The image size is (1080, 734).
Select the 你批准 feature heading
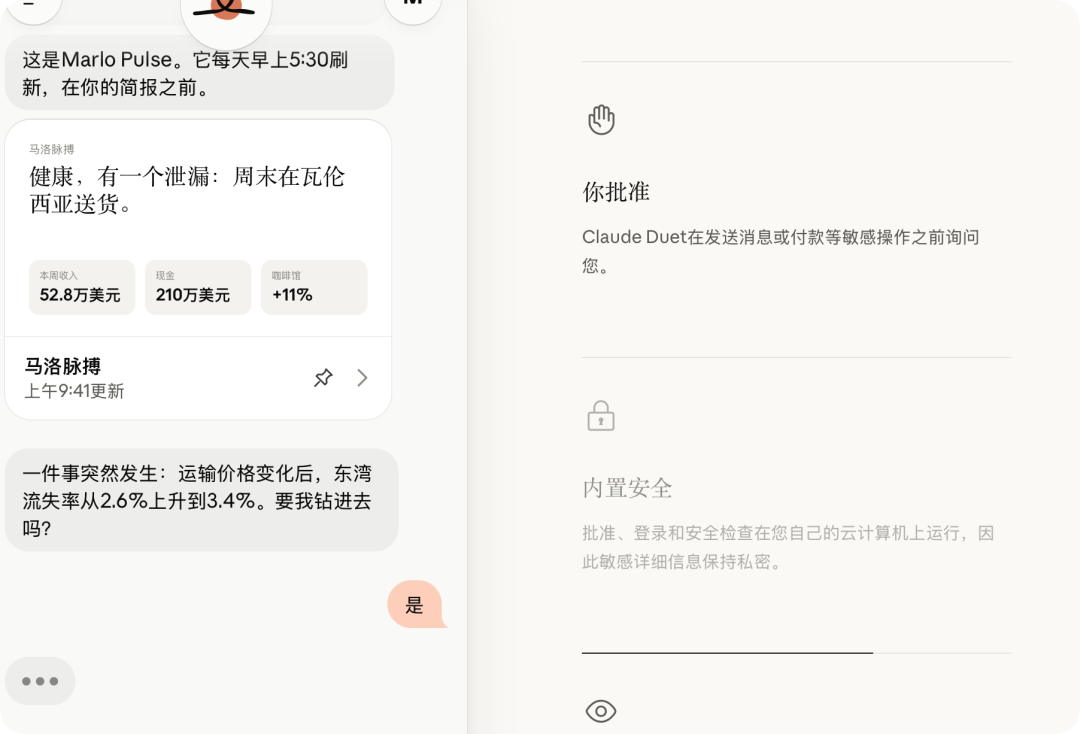click(x=616, y=192)
